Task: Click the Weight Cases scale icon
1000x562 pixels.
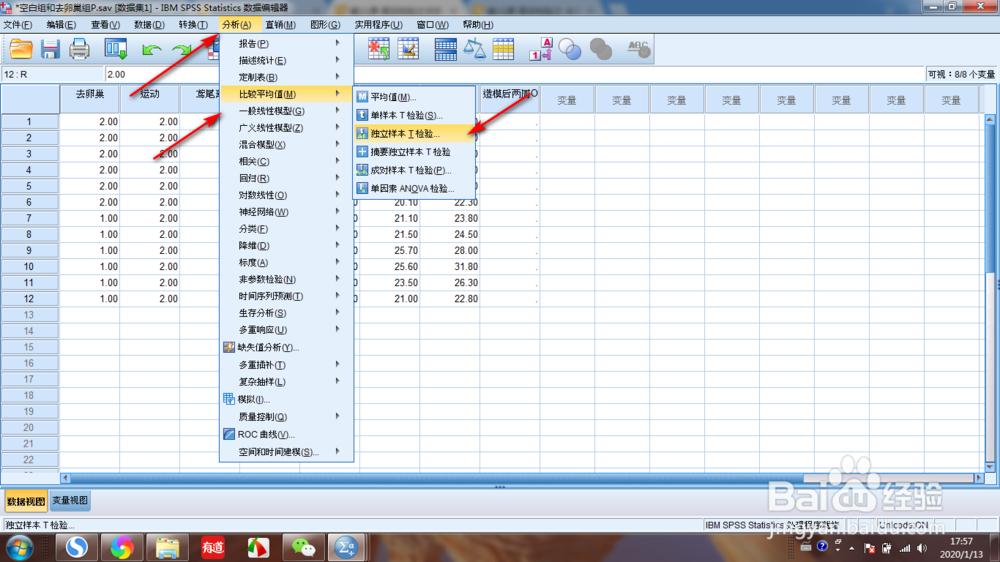Action: (474, 49)
